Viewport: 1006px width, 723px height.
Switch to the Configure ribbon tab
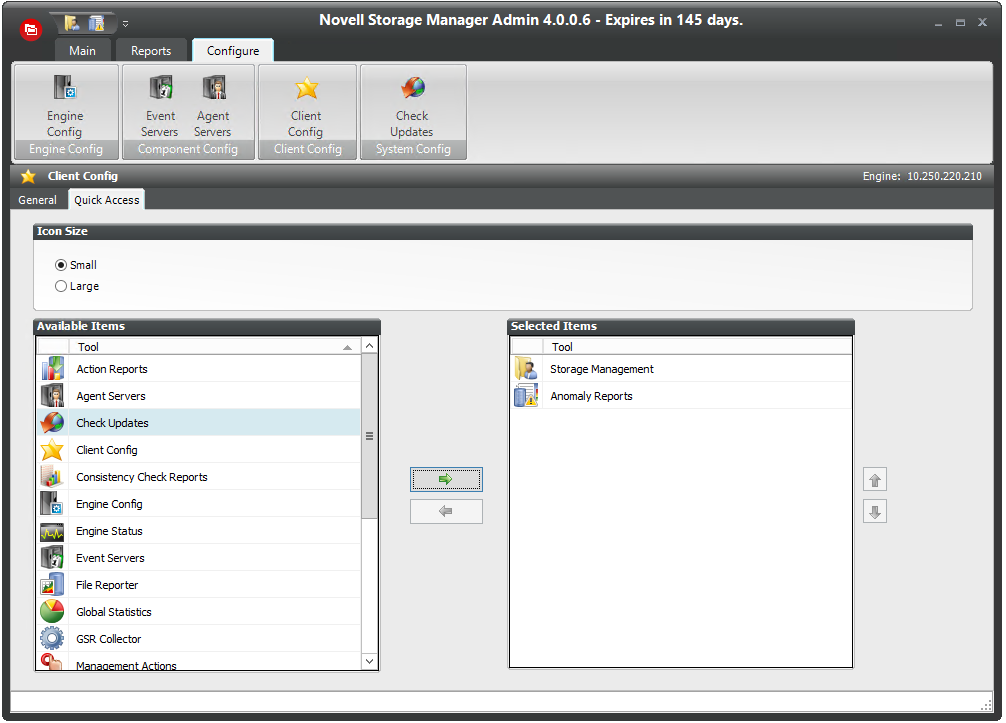tap(233, 51)
